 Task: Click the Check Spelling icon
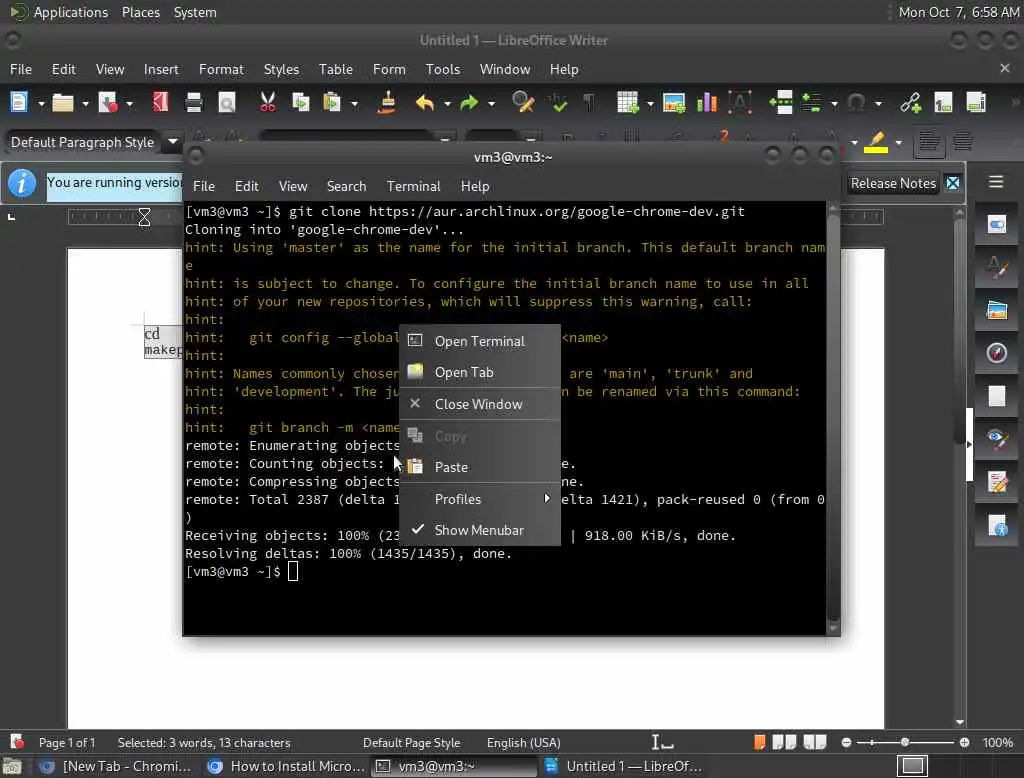tap(557, 103)
